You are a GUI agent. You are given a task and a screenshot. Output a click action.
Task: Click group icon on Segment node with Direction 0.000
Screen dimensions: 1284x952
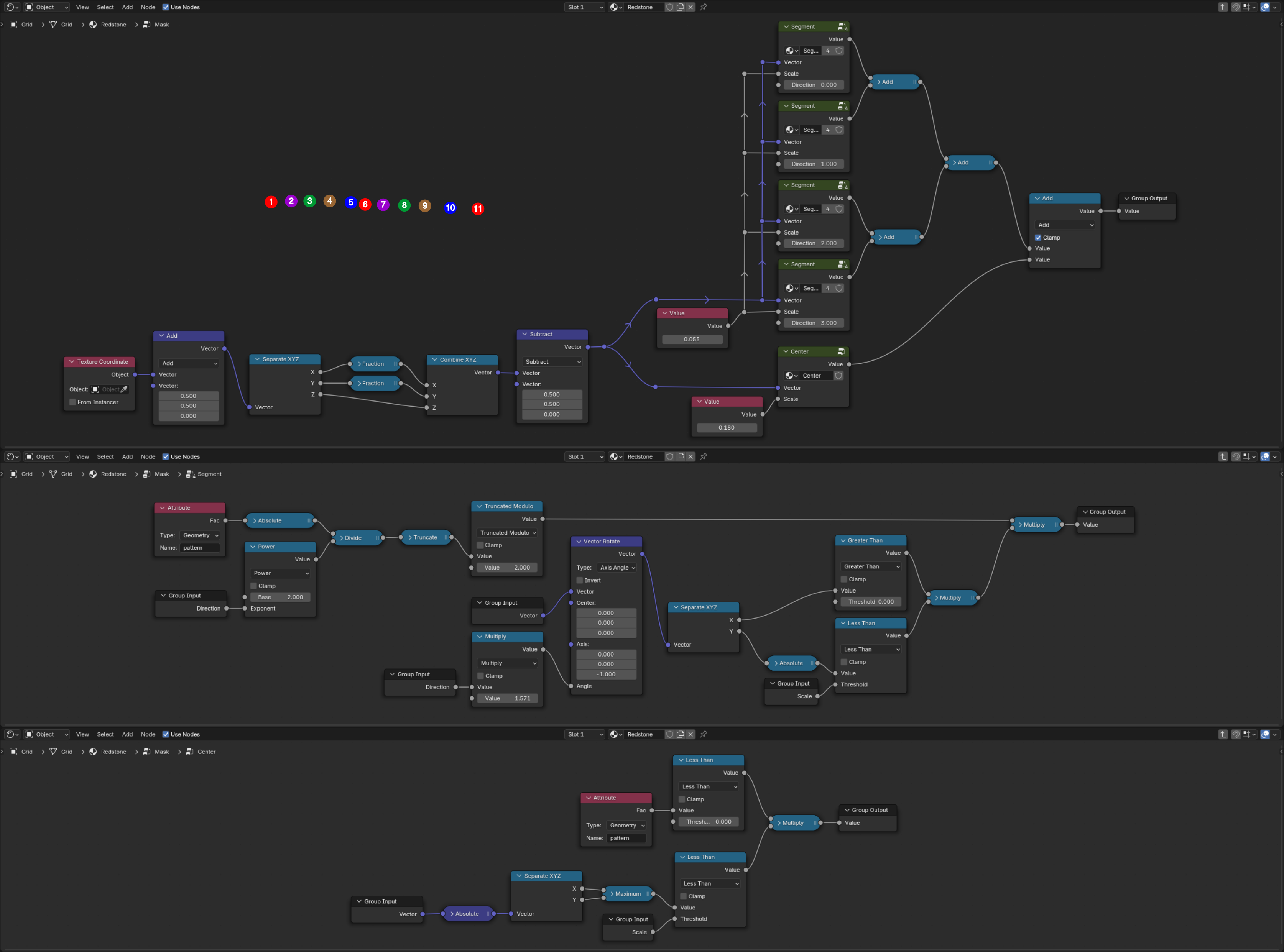pos(842,26)
